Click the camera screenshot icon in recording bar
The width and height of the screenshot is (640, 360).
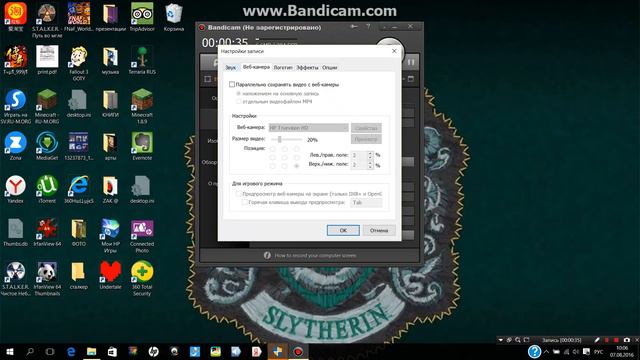coord(627,340)
